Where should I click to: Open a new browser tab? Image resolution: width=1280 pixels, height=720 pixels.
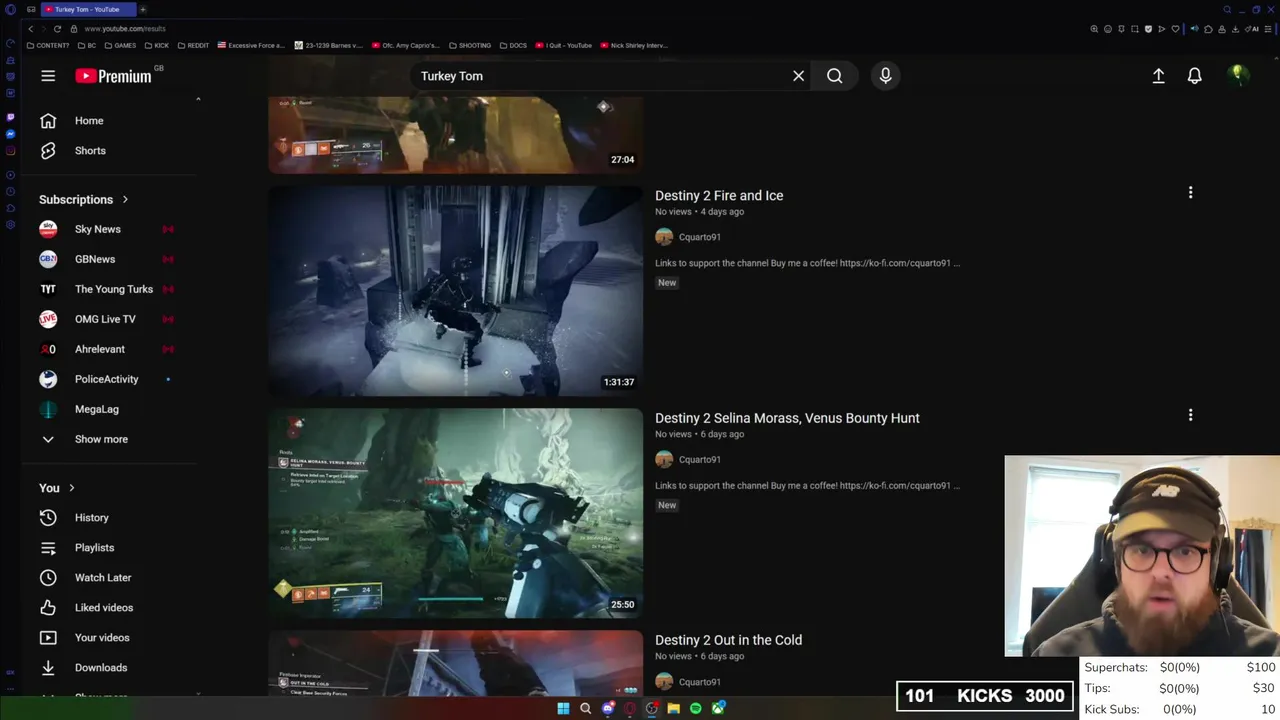[x=143, y=9]
